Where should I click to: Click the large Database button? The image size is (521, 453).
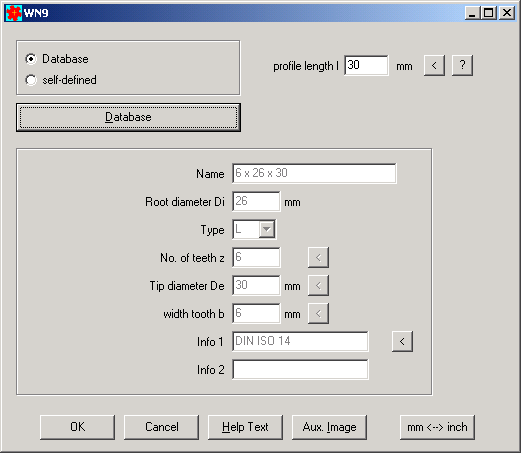pos(128,117)
